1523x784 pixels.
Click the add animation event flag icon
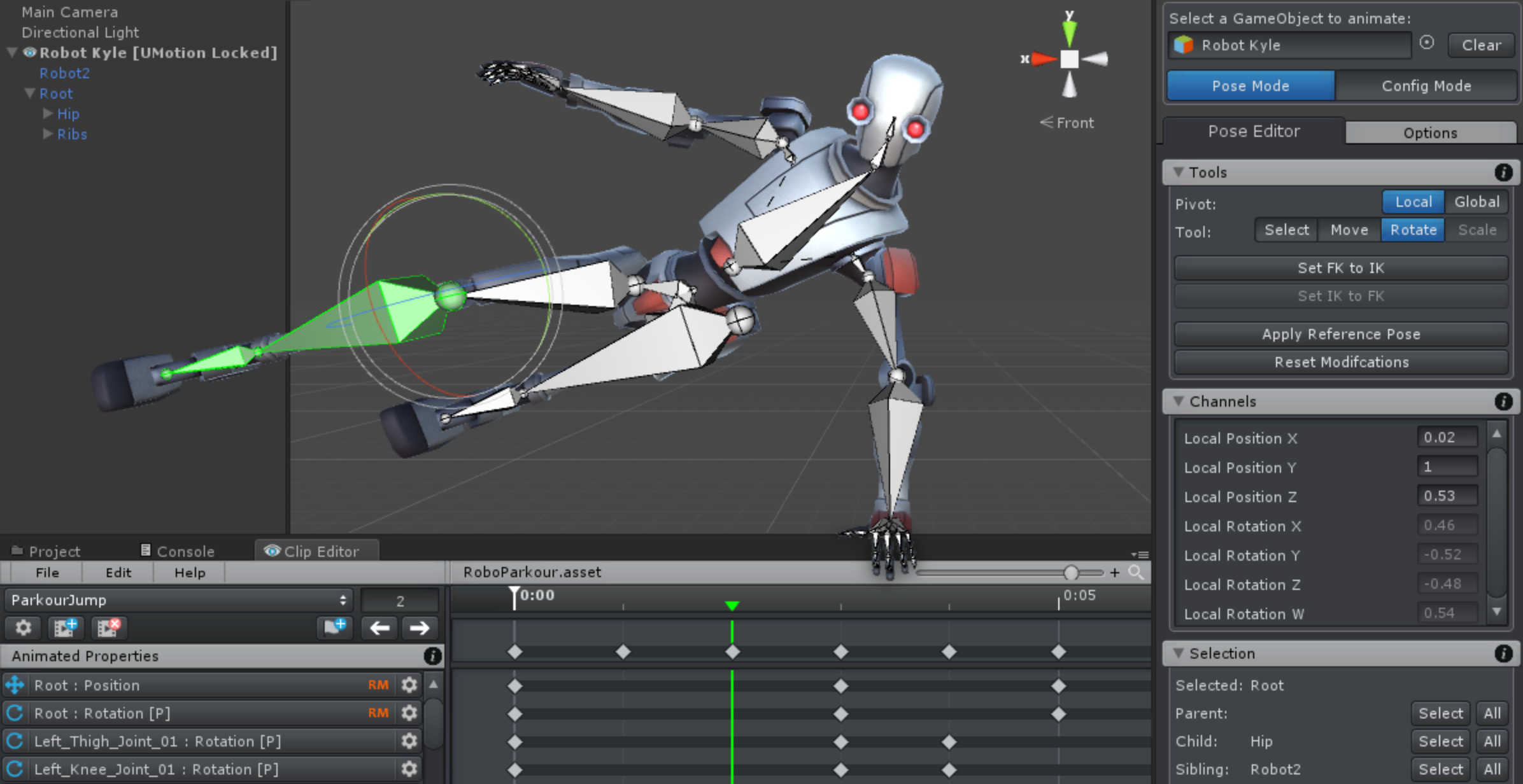click(x=334, y=629)
